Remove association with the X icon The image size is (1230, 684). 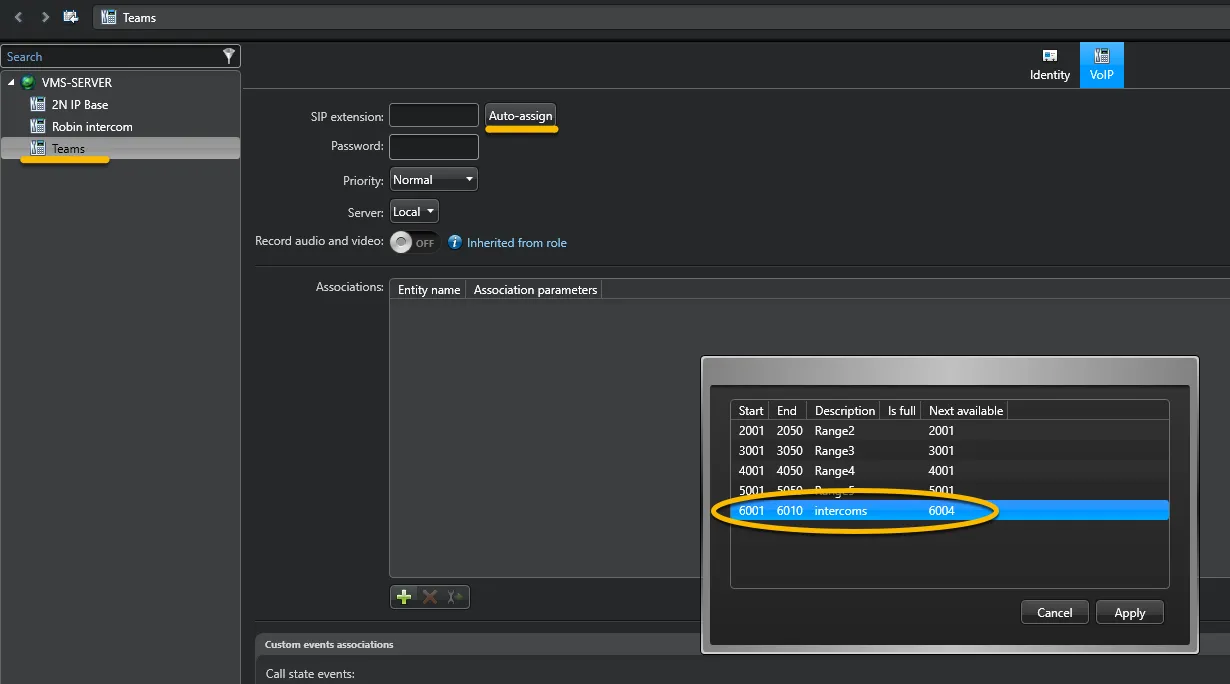click(430, 597)
